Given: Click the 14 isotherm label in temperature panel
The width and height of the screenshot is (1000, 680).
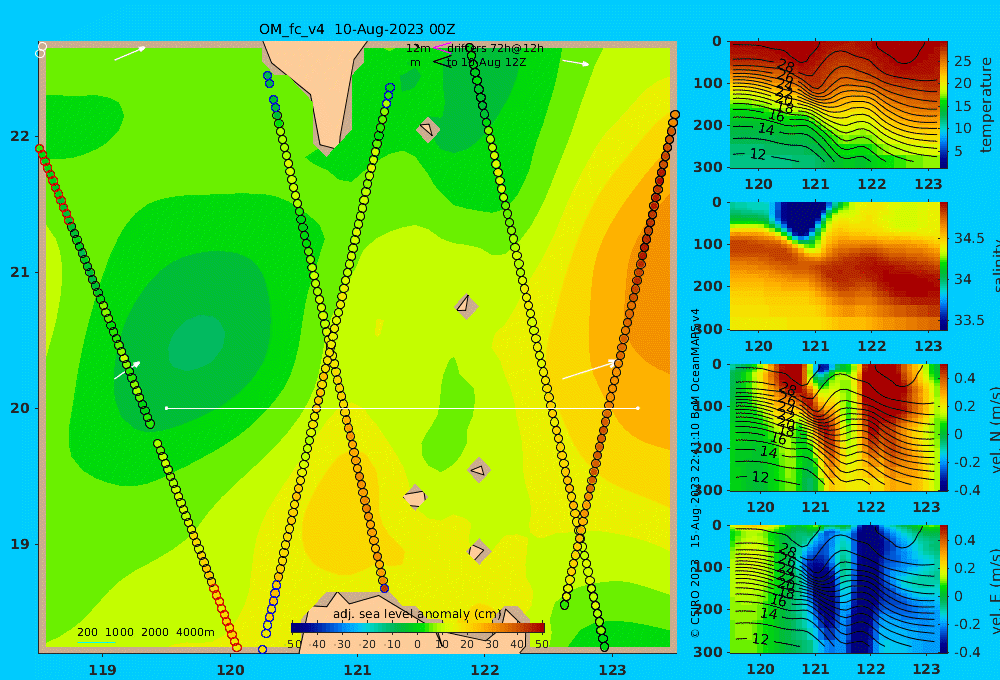Looking at the screenshot, I should pyautogui.click(x=766, y=129).
